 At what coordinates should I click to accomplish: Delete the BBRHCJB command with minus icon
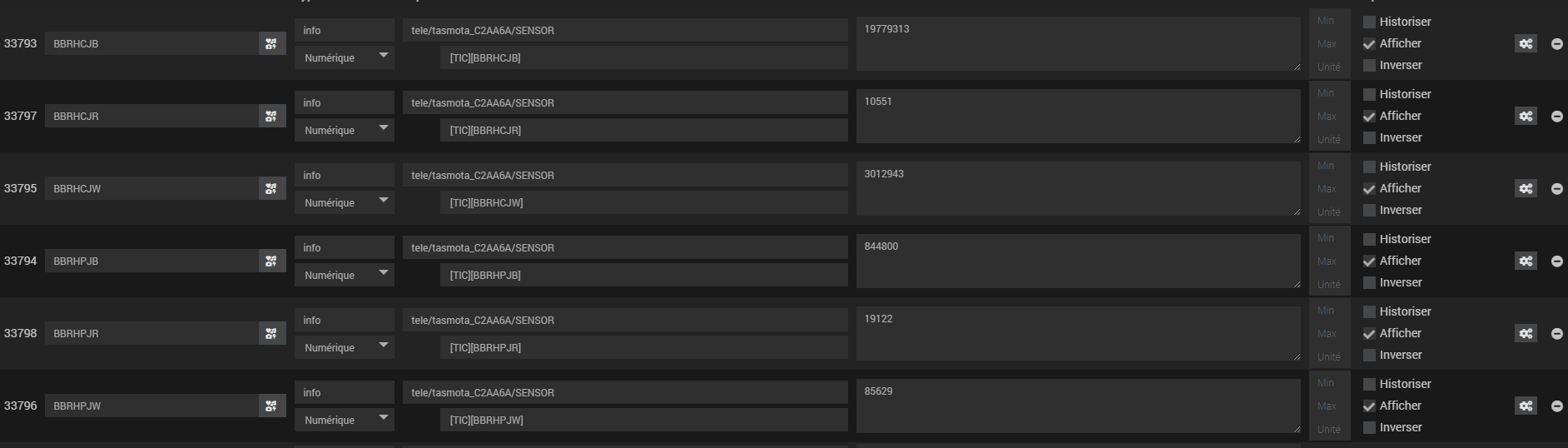[1556, 43]
